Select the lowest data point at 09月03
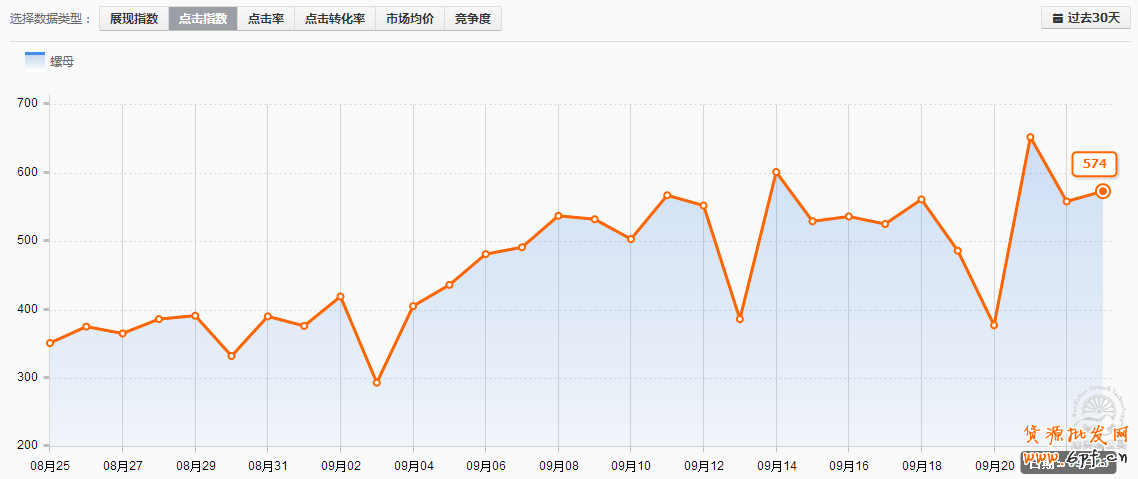This screenshot has height=479, width=1138. (x=377, y=383)
